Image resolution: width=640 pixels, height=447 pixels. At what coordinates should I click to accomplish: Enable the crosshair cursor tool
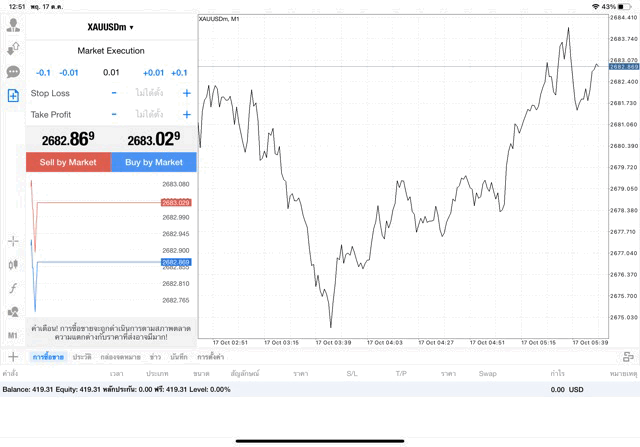click(x=13, y=241)
